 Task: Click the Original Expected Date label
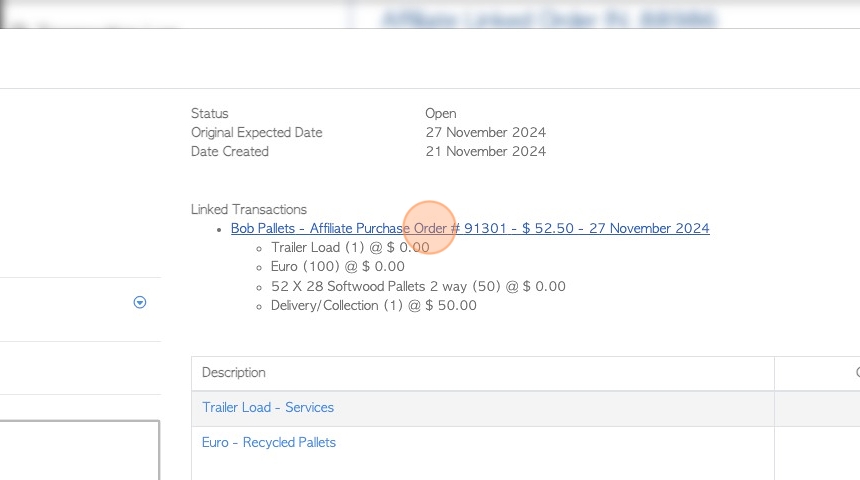(x=257, y=133)
